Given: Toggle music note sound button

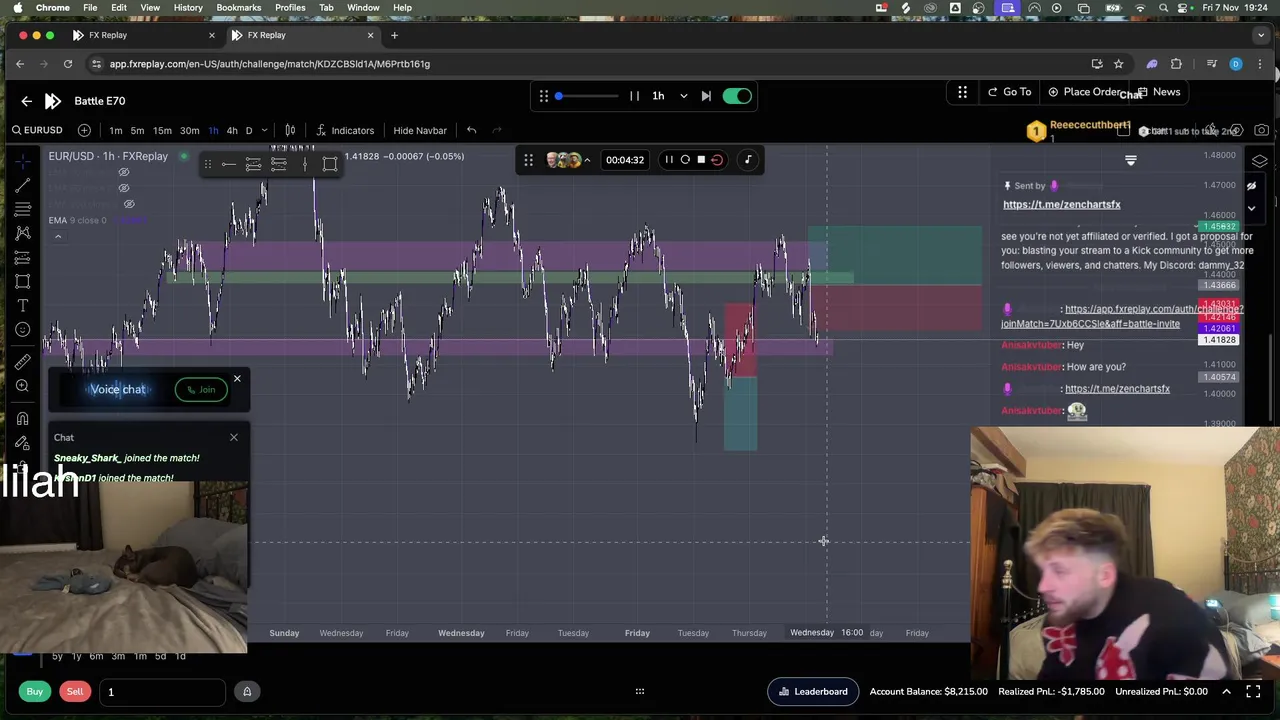Looking at the screenshot, I should (747, 160).
